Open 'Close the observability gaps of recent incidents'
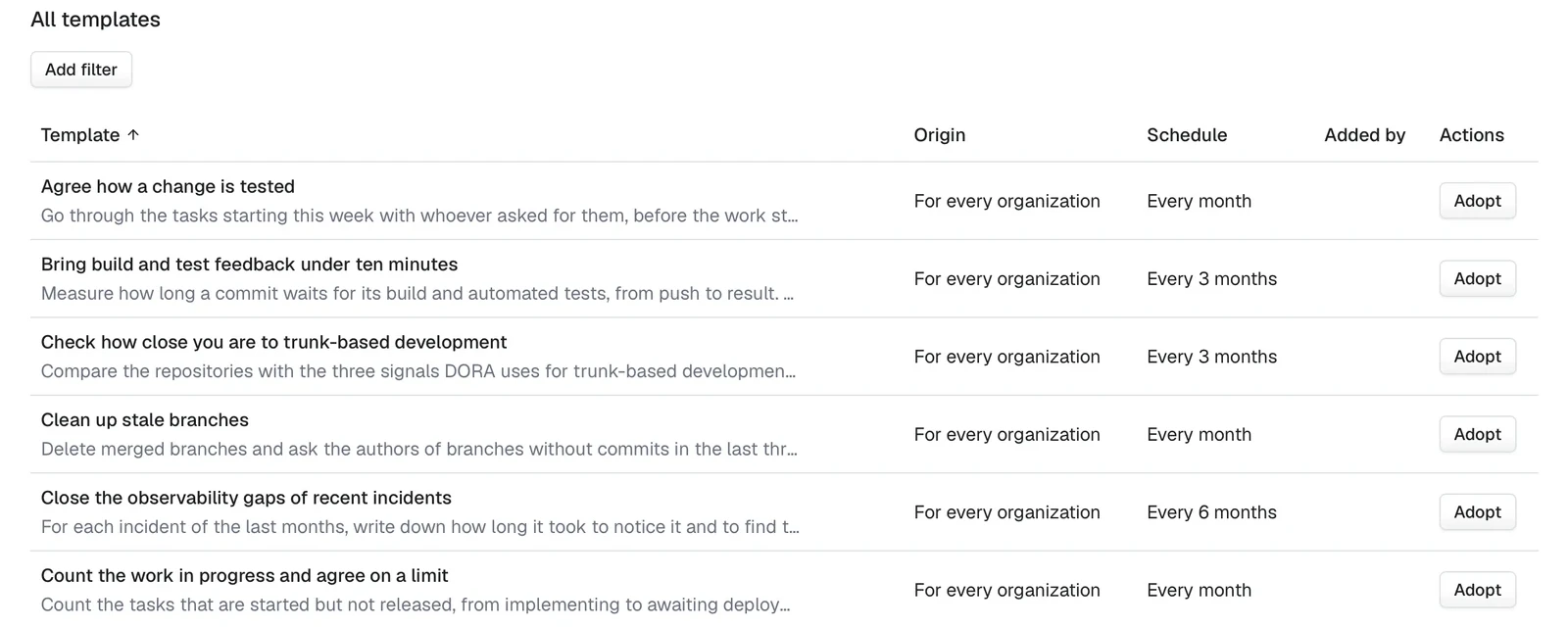This screenshot has width=1568, height=628. pos(246,498)
